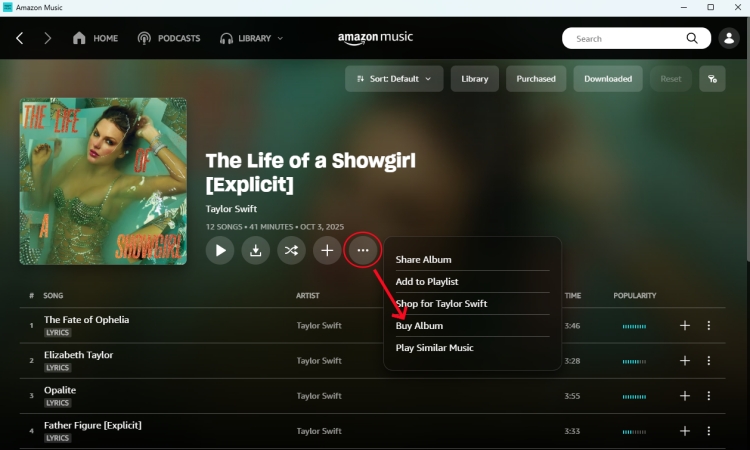This screenshot has width=750, height=450.
Task: Open more options for Elizabeth Taylor
Action: pos(708,361)
